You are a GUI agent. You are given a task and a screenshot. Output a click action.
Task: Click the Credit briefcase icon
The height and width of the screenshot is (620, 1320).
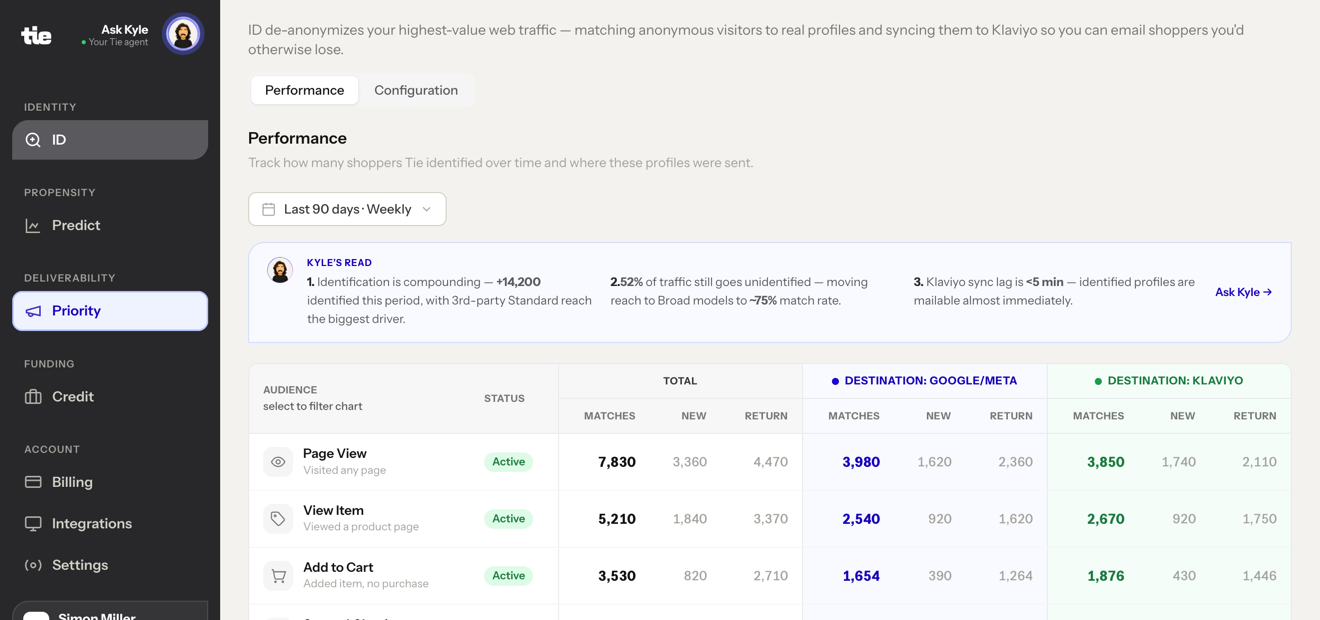(33, 397)
